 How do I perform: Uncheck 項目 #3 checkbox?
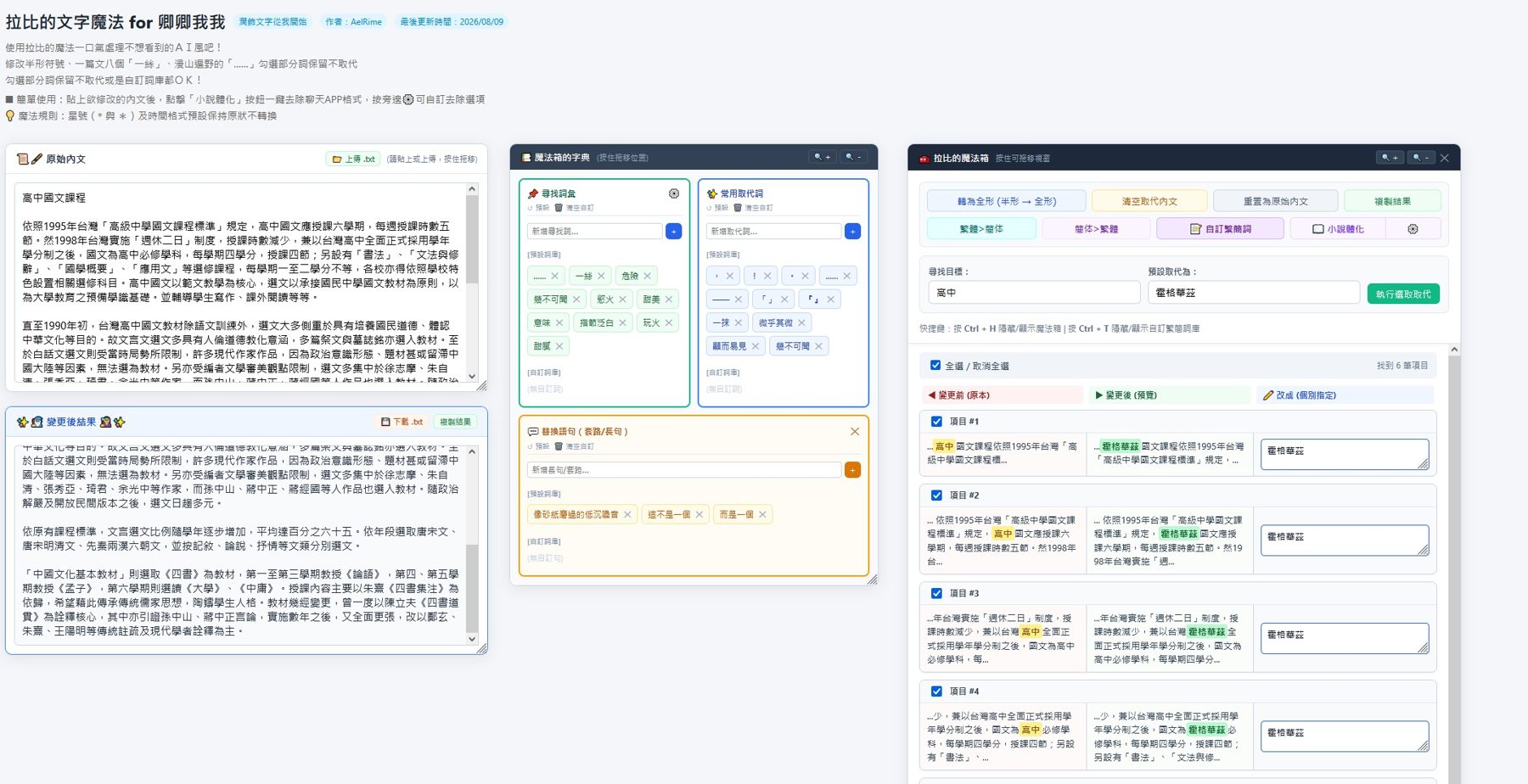(x=936, y=593)
